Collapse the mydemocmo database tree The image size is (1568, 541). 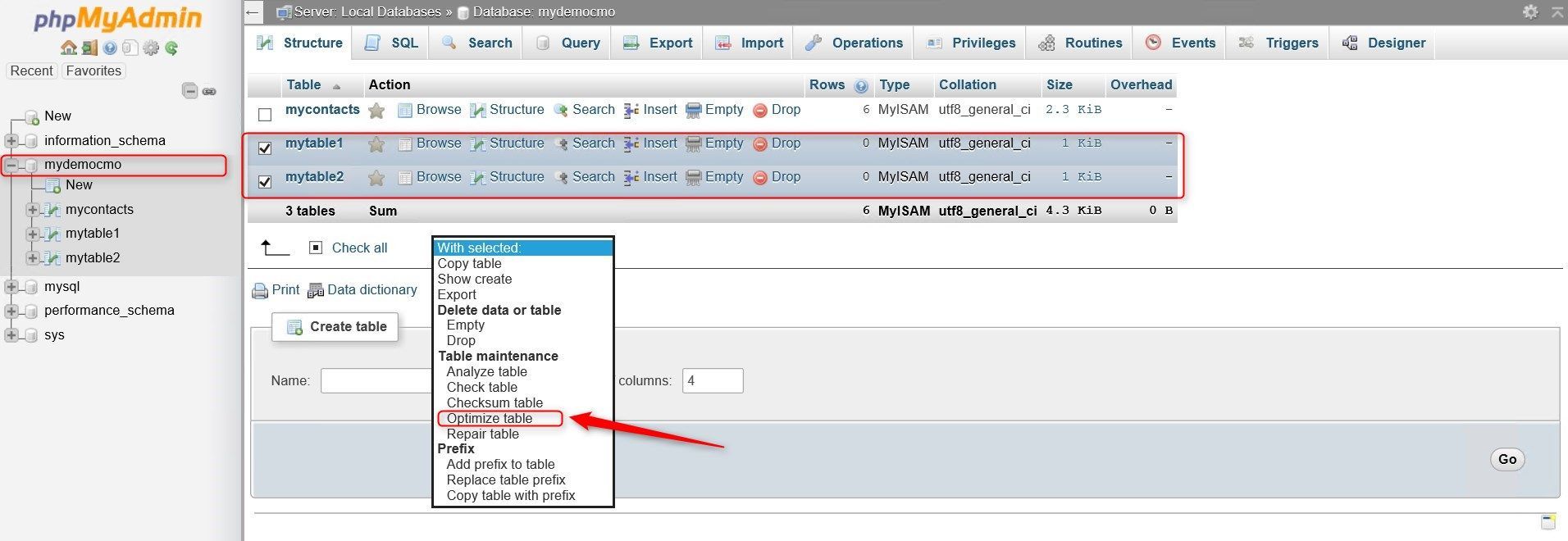[11, 165]
